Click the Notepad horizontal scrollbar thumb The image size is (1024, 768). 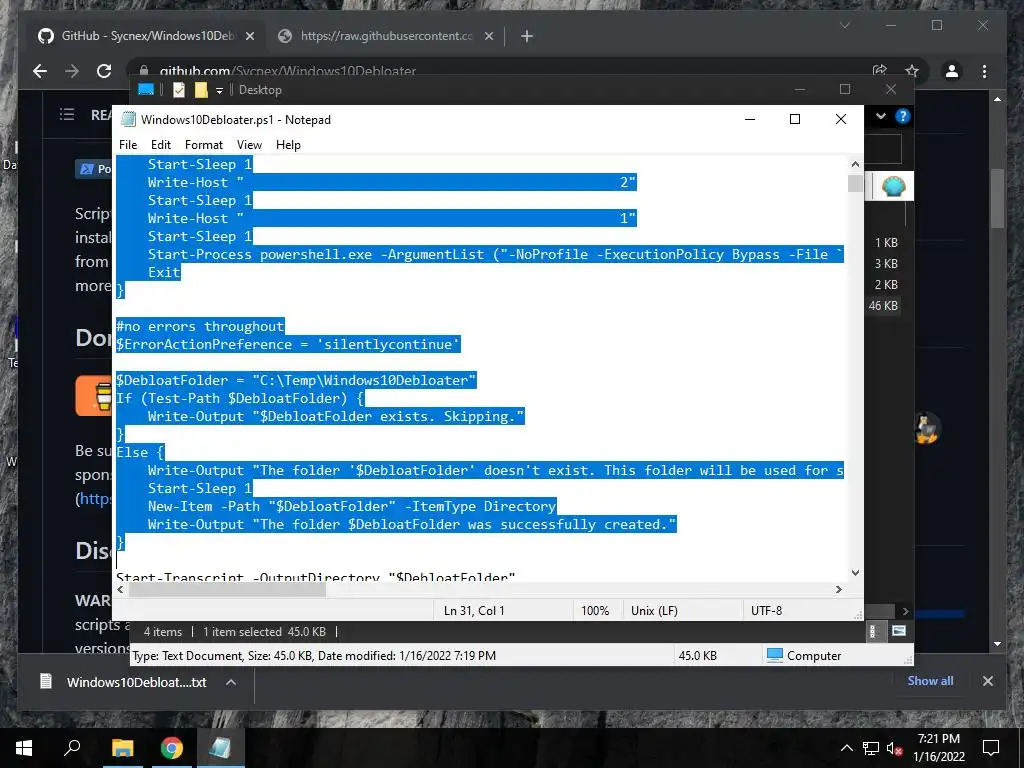tap(227, 589)
